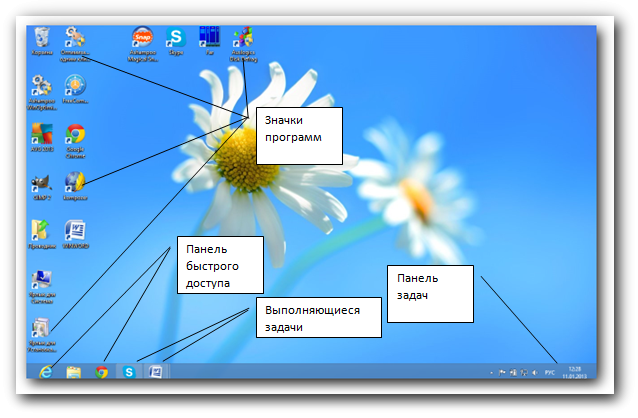Launch Ashampoo Magical Snap from the desktop
This screenshot has width=638, height=418.
[142, 44]
